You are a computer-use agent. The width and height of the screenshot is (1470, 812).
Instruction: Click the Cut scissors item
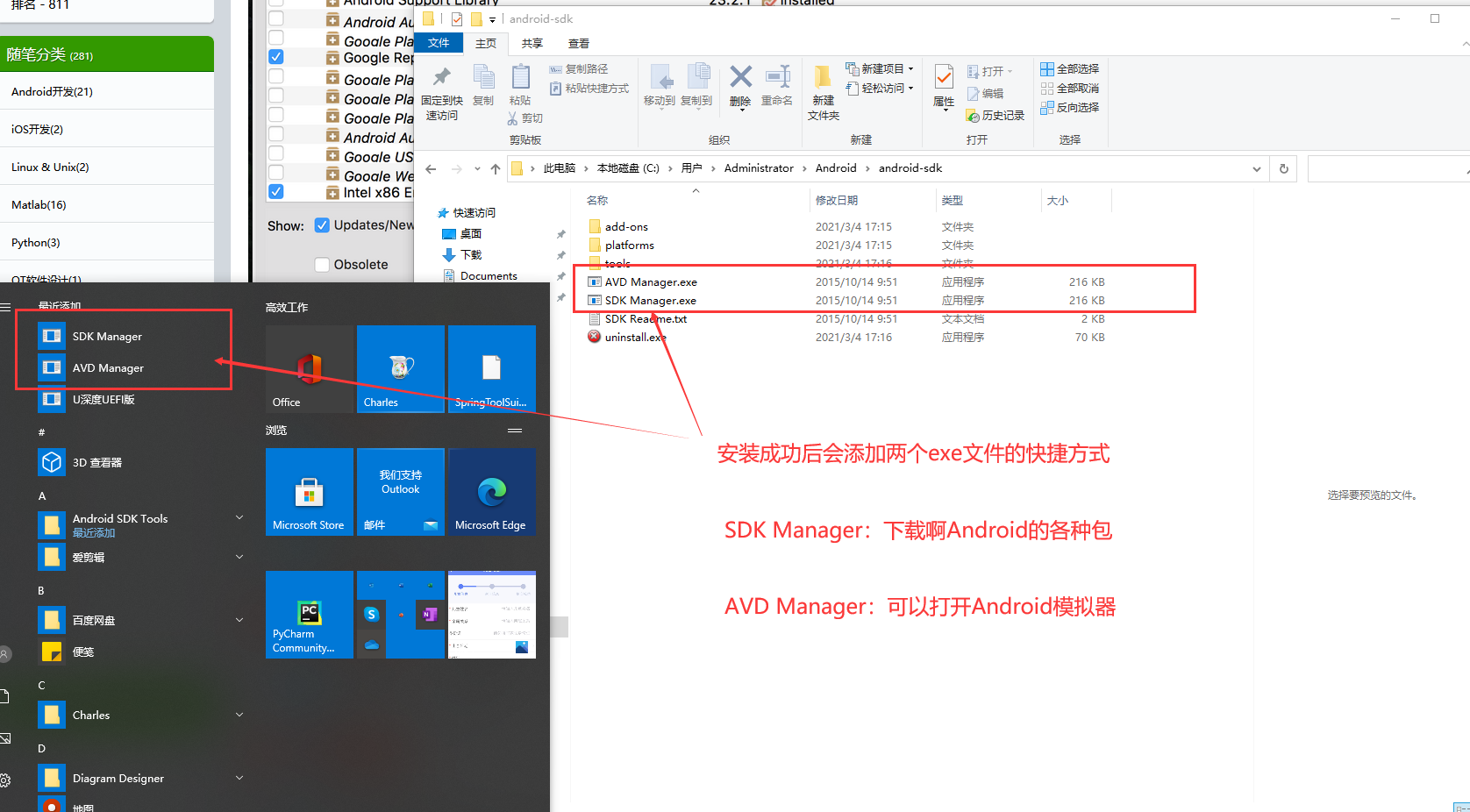(x=524, y=118)
